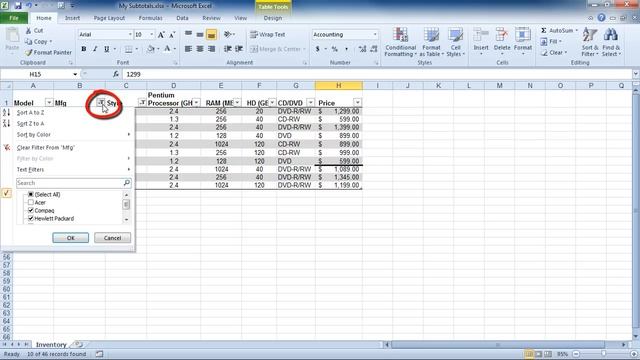Select the Format Painter tool
Screen dimensions: 640x360
point(48,52)
